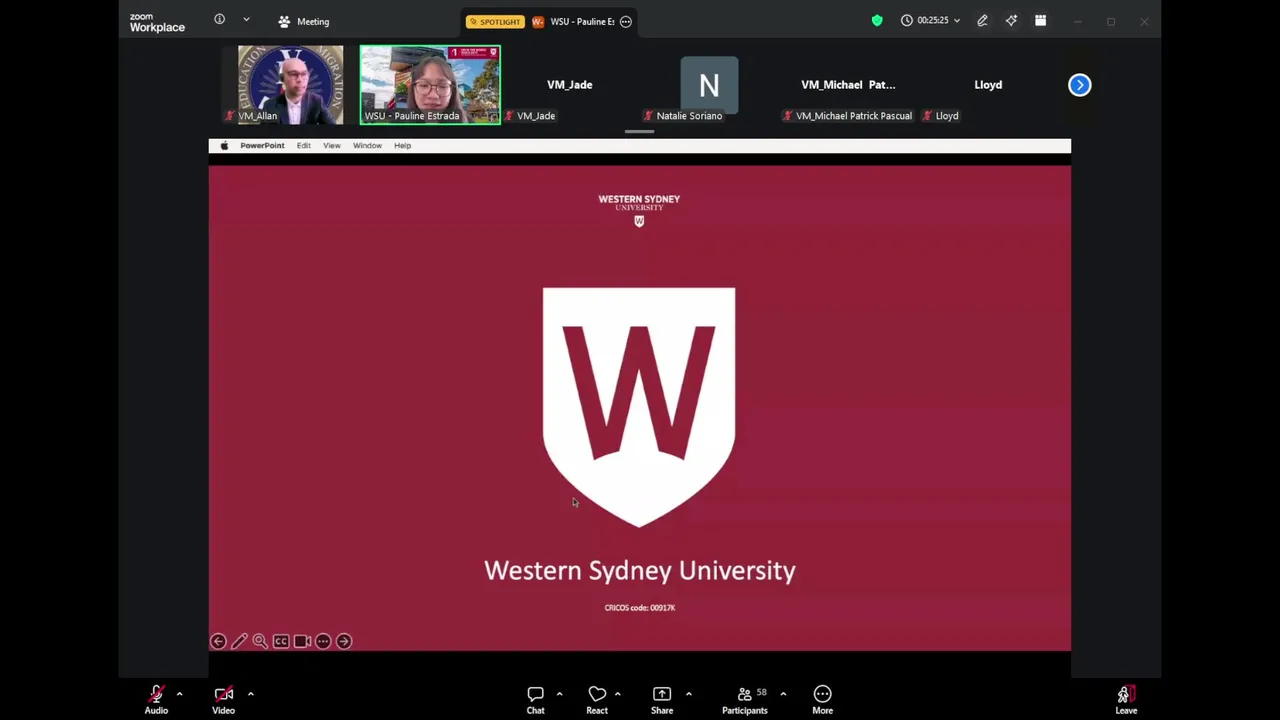This screenshot has width=1280, height=720.
Task: Leave the meeting
Action: click(x=1126, y=700)
